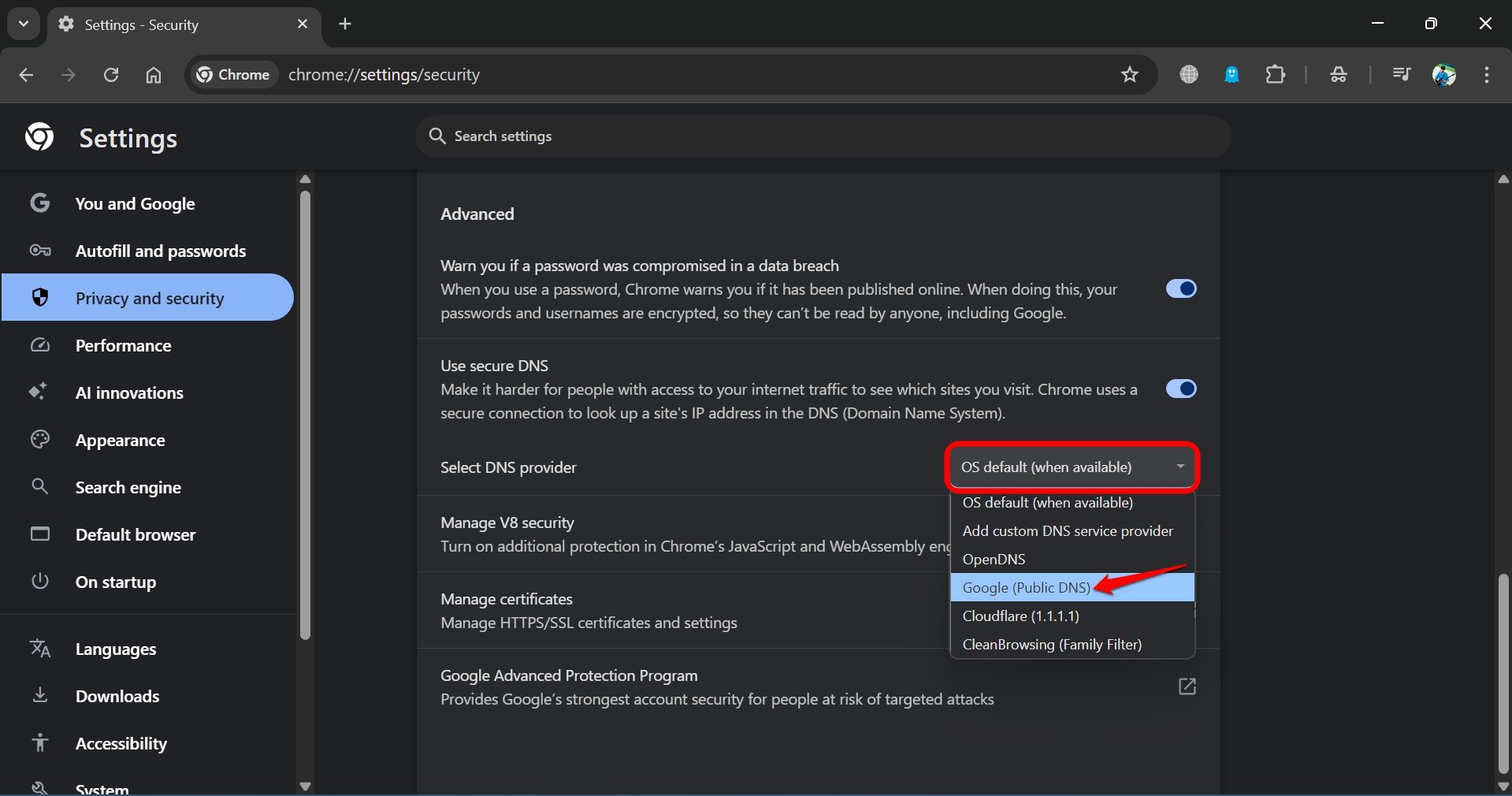Bookmark this page with the star icon
Screen dimensions: 1512x796
click(1130, 75)
